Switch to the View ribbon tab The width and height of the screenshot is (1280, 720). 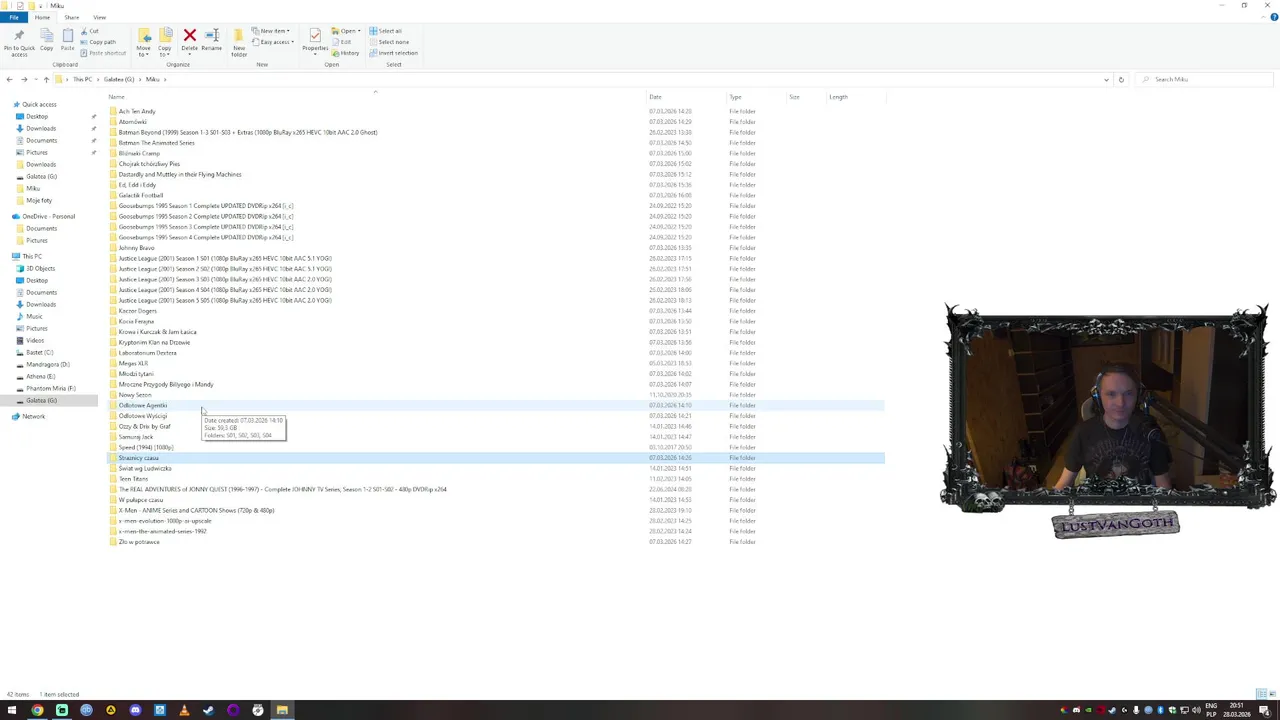[99, 17]
